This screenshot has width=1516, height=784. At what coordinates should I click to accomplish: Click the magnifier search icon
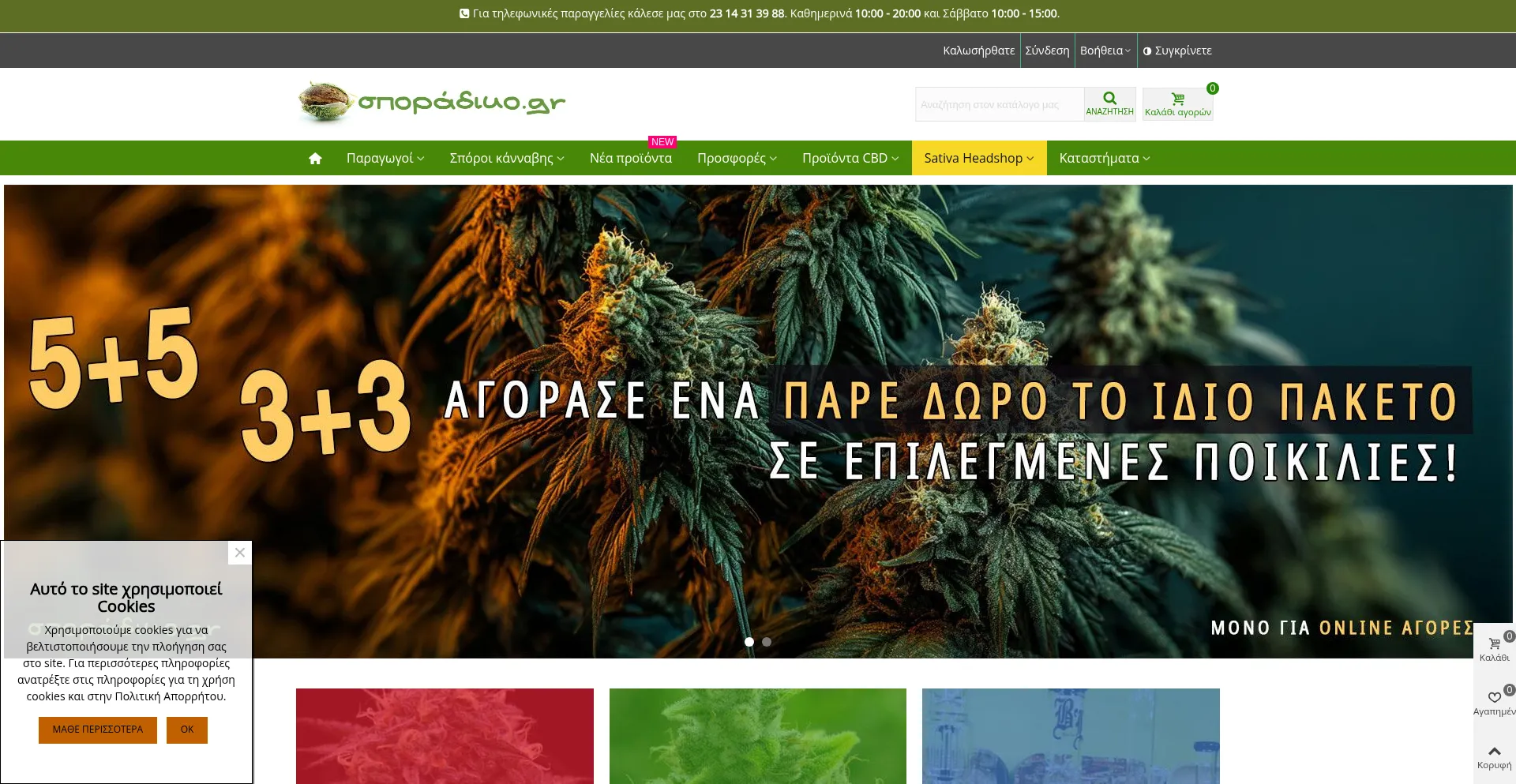[1109, 99]
